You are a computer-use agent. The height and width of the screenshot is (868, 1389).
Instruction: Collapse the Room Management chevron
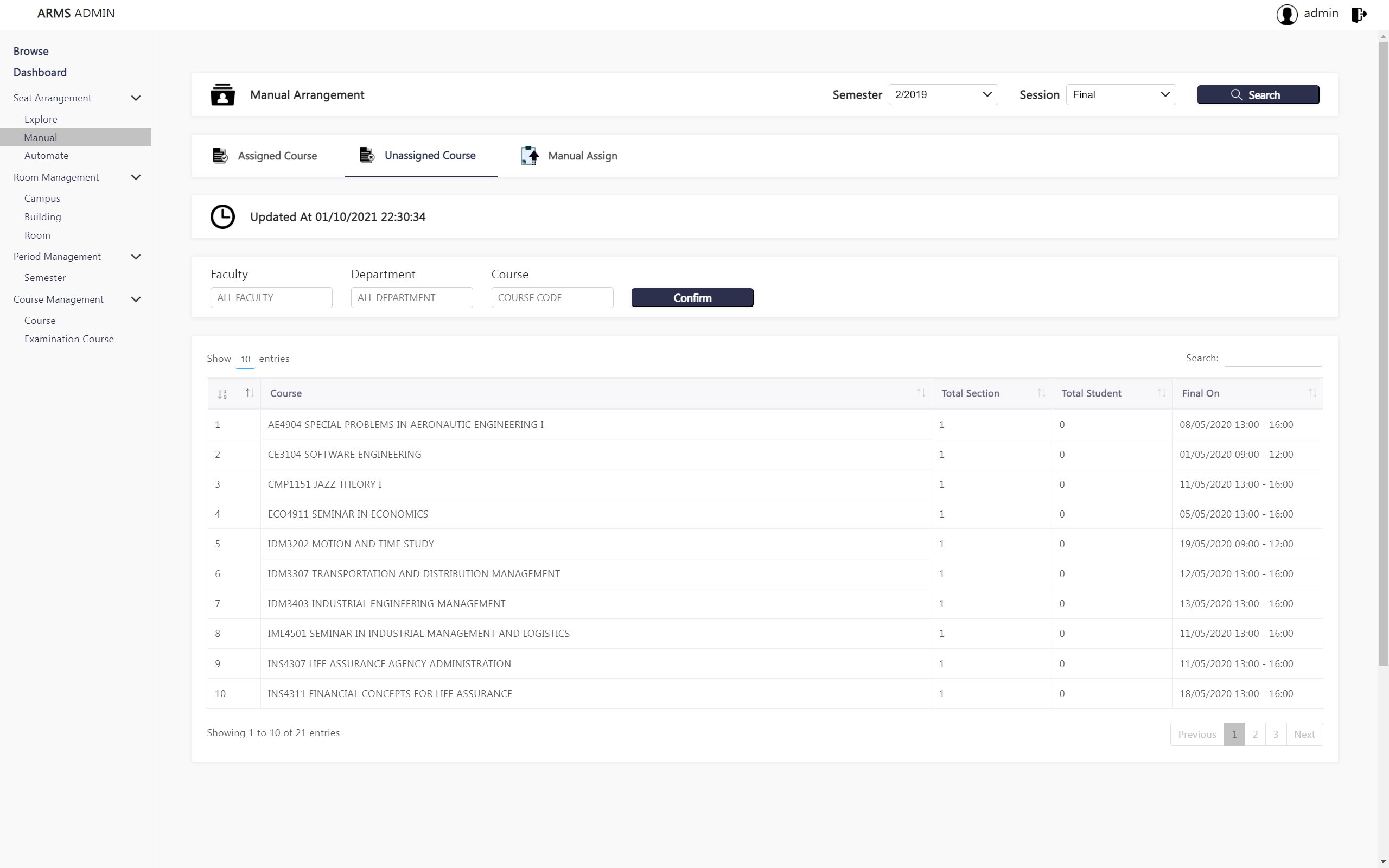[136, 177]
